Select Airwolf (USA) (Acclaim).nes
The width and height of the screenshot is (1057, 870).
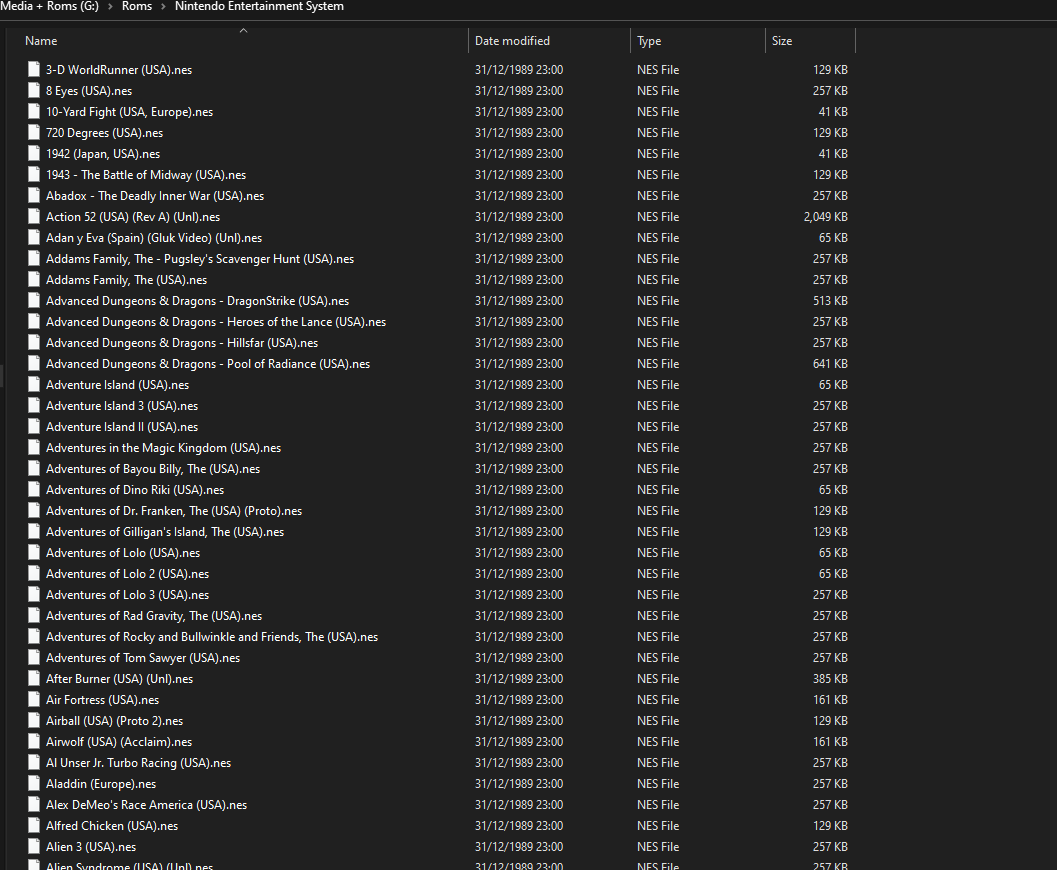(x=119, y=741)
